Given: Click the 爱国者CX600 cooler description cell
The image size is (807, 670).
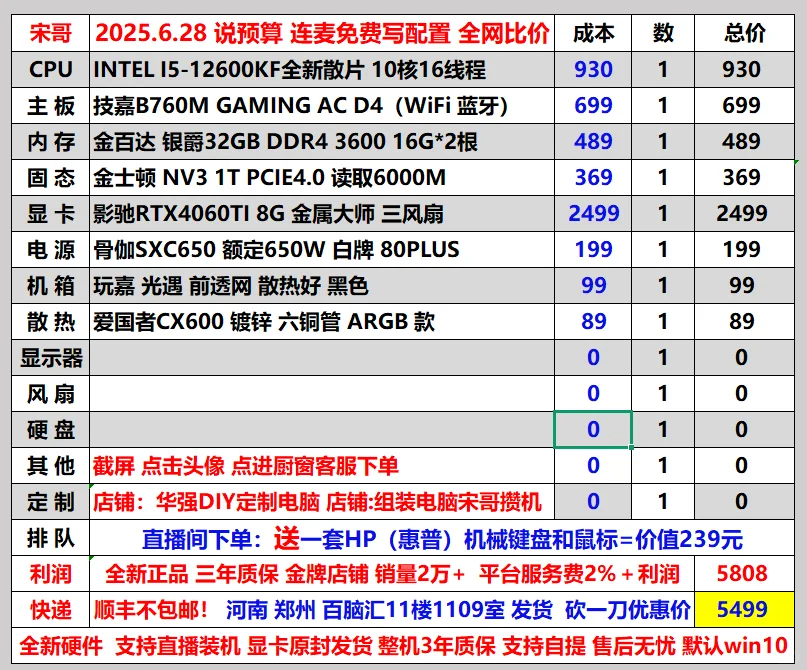Looking at the screenshot, I should [x=322, y=322].
